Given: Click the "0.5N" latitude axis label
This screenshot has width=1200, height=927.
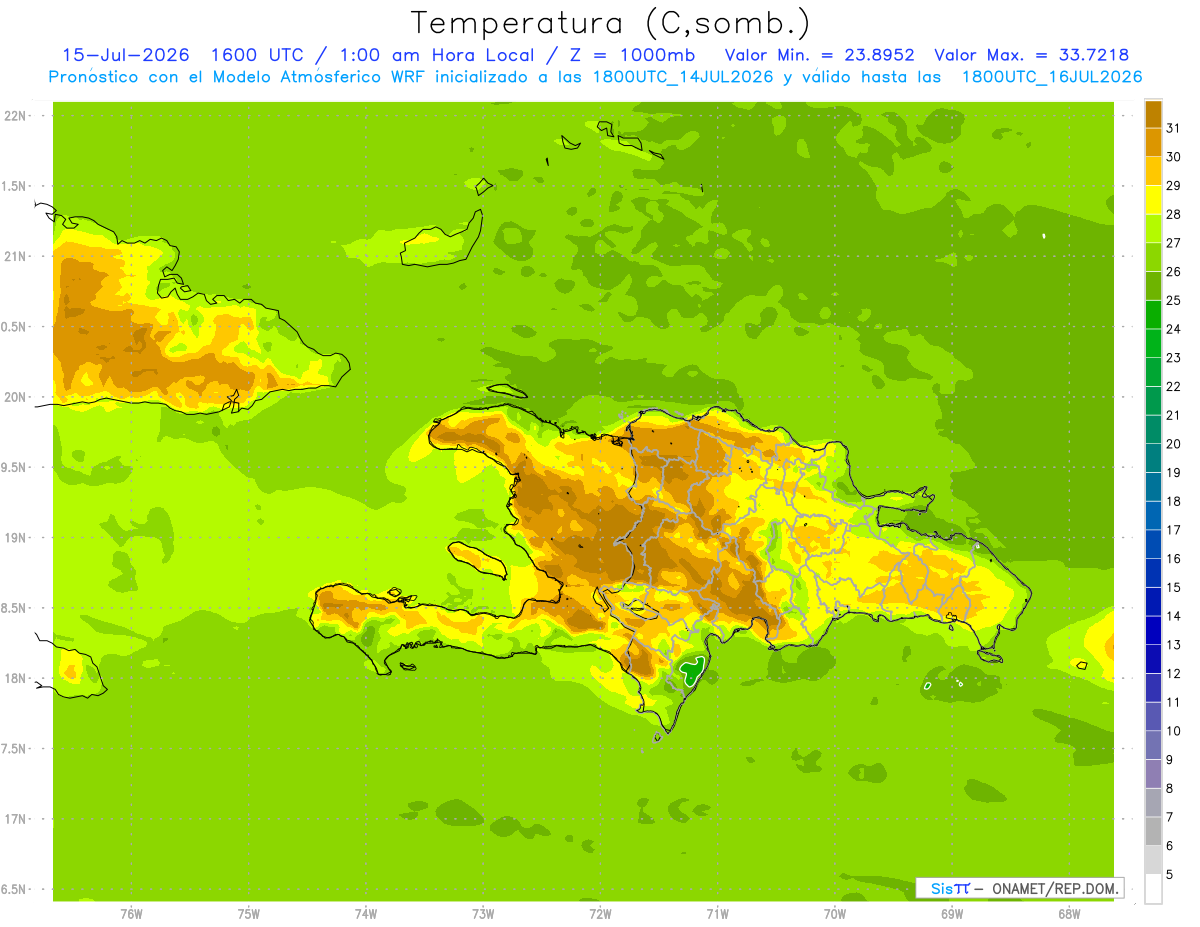Looking at the screenshot, I should coord(15,327).
